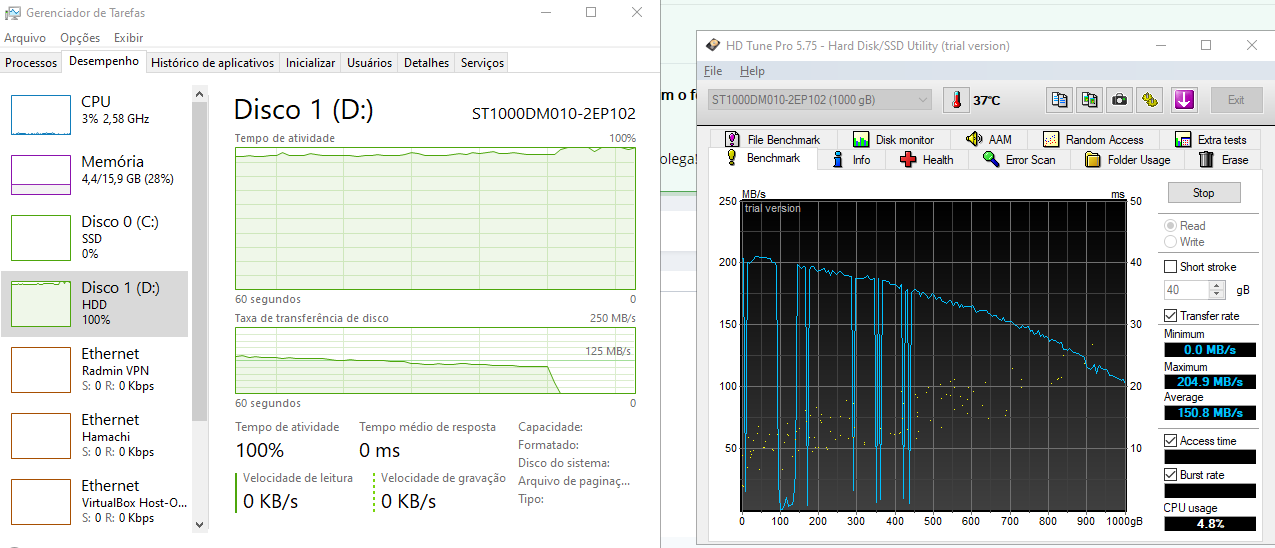Click the thermometer temperature icon in HD Tune
1275x548 pixels.
(x=957, y=100)
